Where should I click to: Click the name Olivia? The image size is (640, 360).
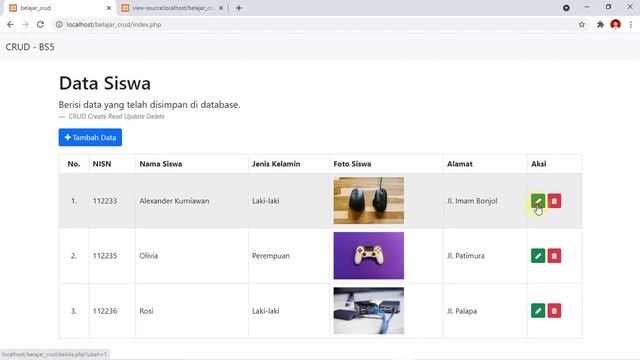[x=149, y=256]
